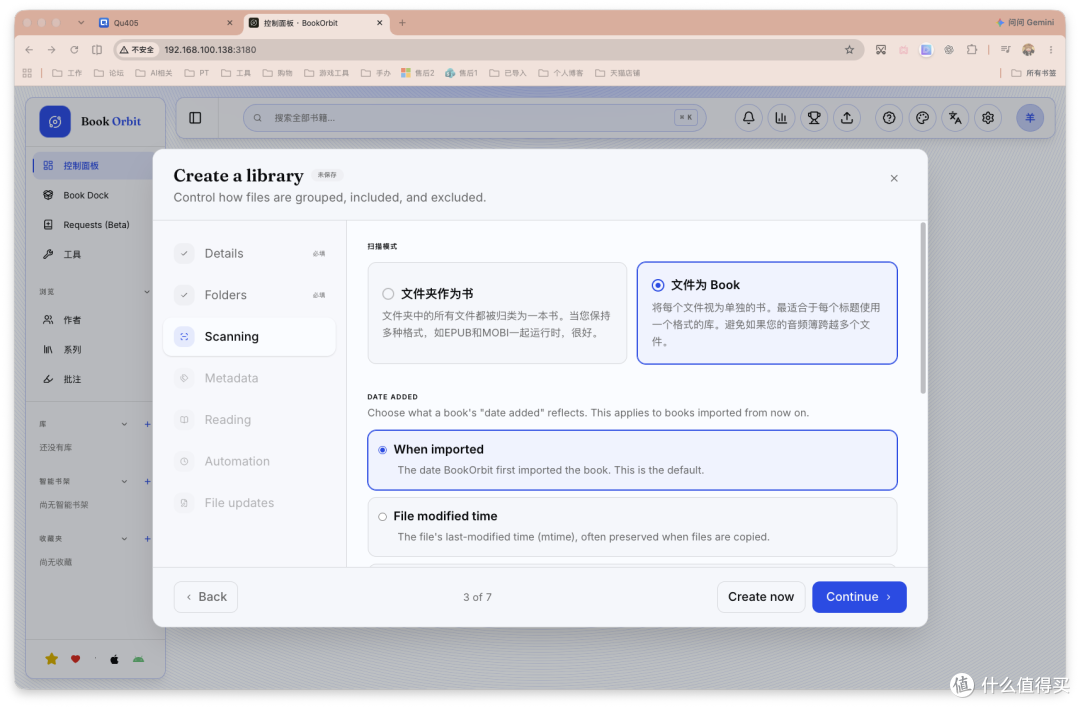Click the Create now button
1080x708 pixels.
[x=761, y=597]
